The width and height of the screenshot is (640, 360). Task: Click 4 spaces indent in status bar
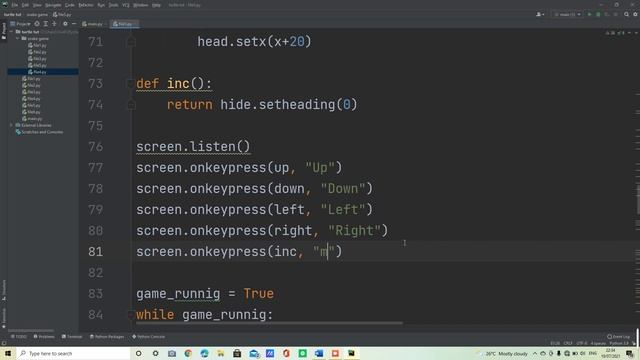[x=598, y=343]
